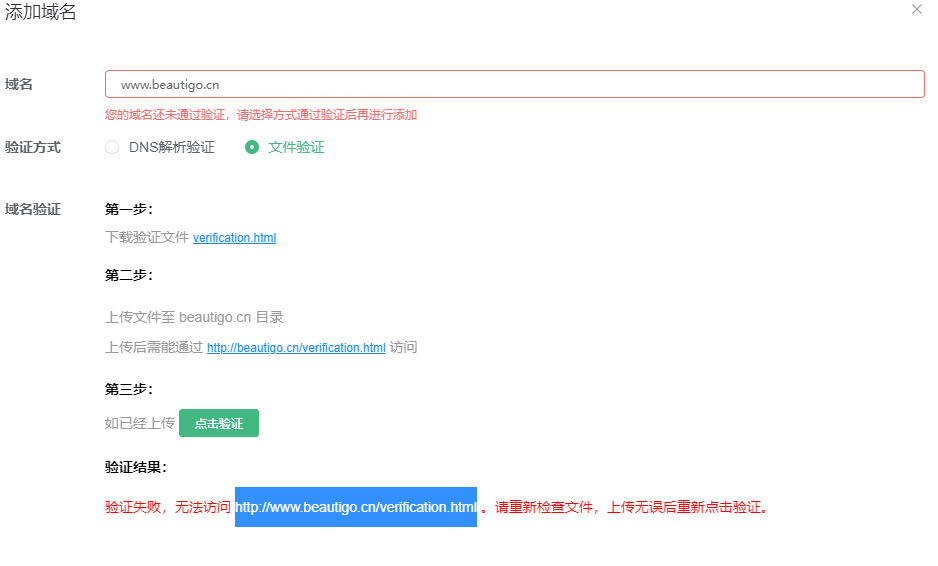Select the DNS解析验证 radio button
Image resolution: width=938 pixels, height=566 pixels.
click(113, 147)
